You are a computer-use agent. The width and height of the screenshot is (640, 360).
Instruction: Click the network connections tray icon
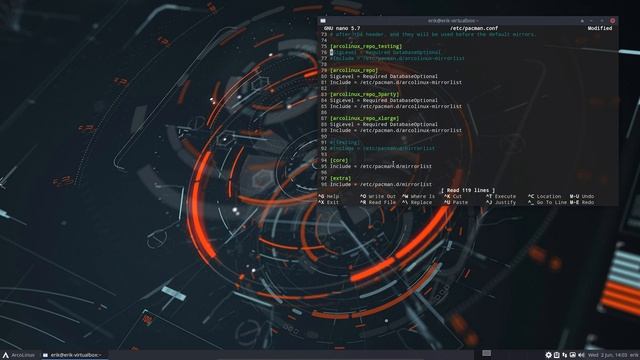[x=564, y=355]
